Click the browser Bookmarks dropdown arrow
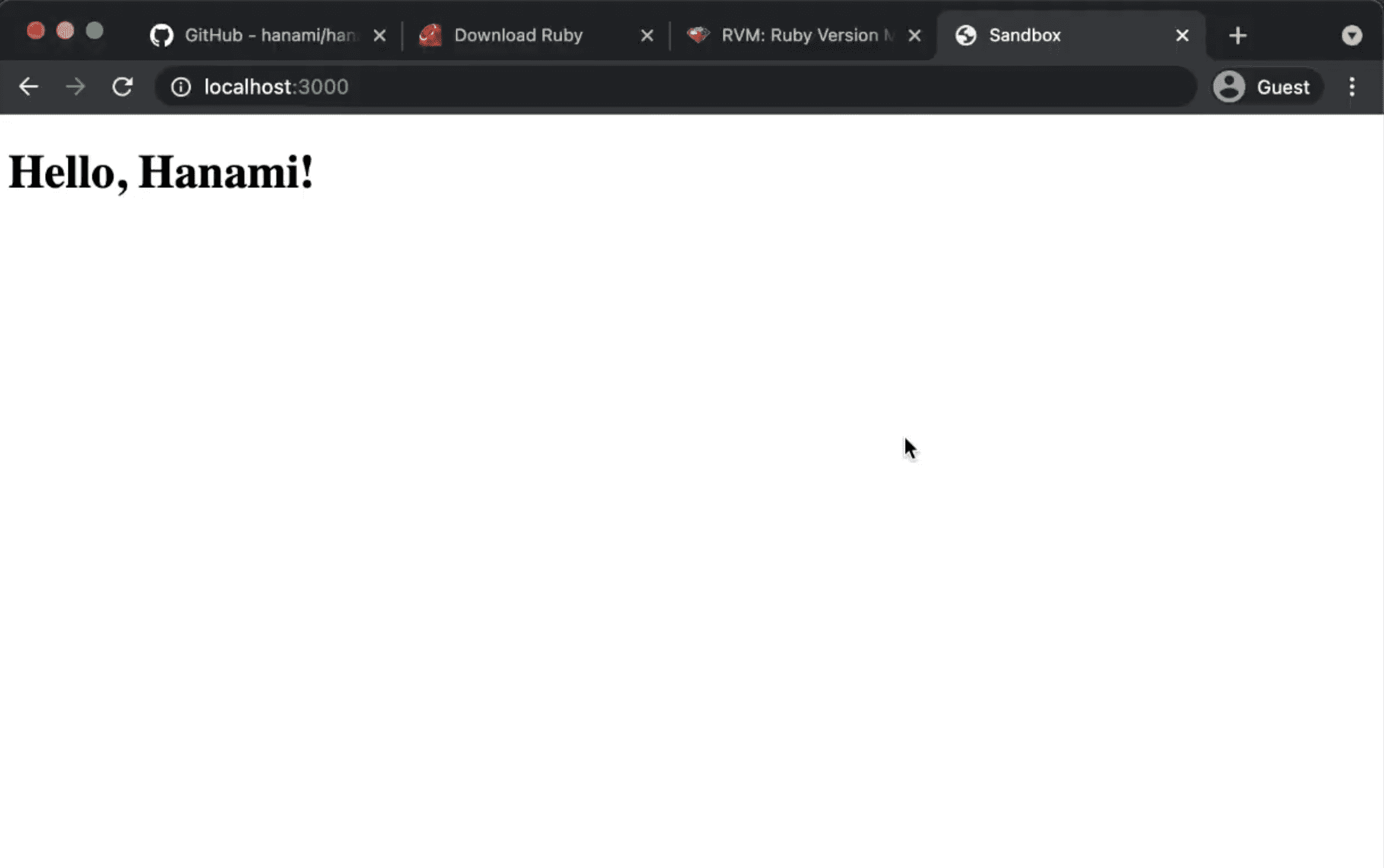The height and width of the screenshot is (868, 1384). pos(1352,35)
